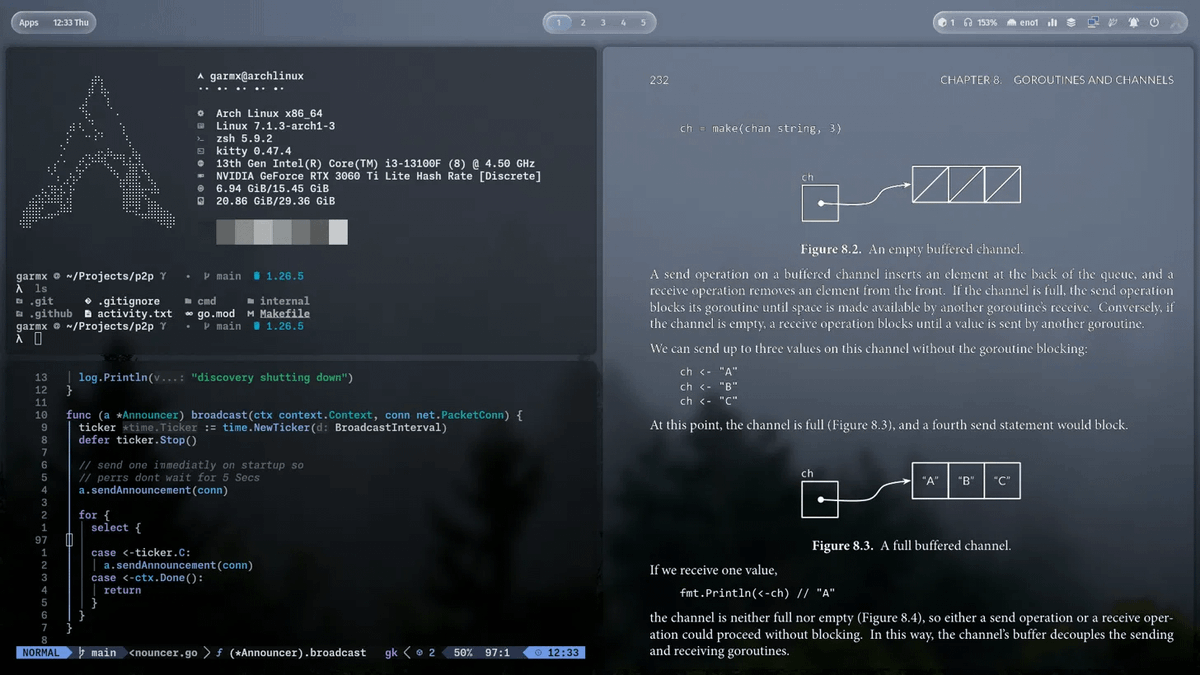Click the white swatch in terminal color palette
1200x675 pixels.
click(338, 232)
